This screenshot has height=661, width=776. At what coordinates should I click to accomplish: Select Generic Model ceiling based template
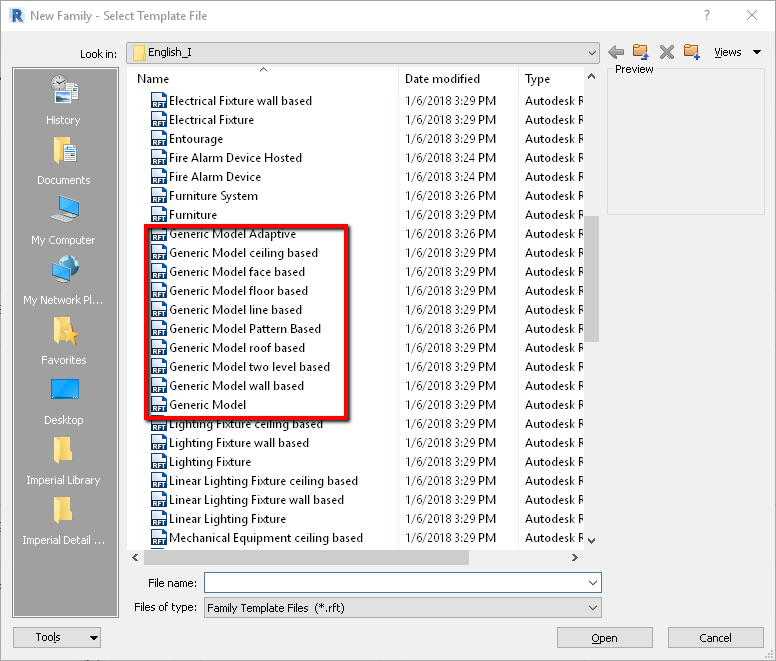(243, 253)
